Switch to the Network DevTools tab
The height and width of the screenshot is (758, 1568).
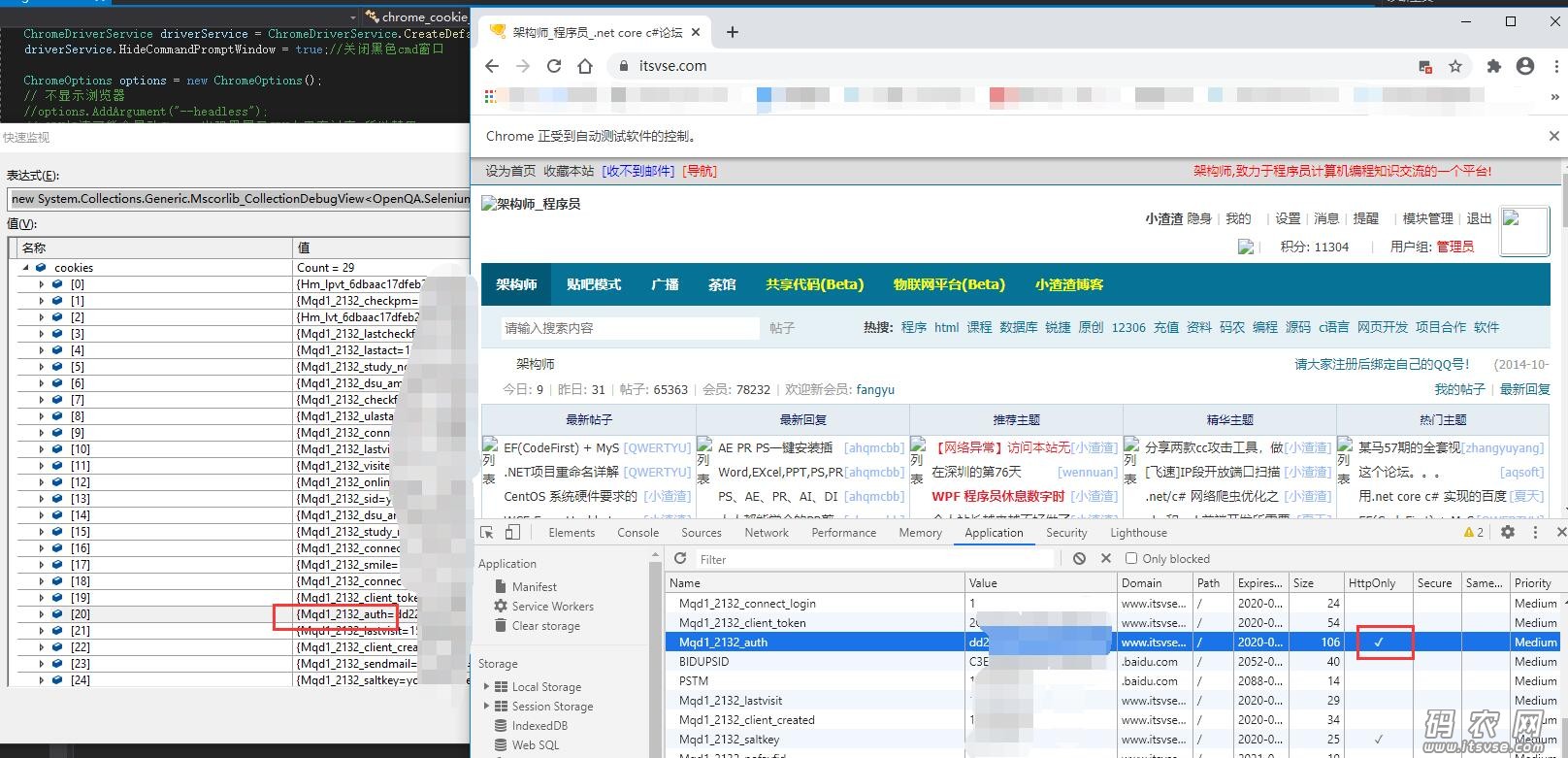pos(767,532)
